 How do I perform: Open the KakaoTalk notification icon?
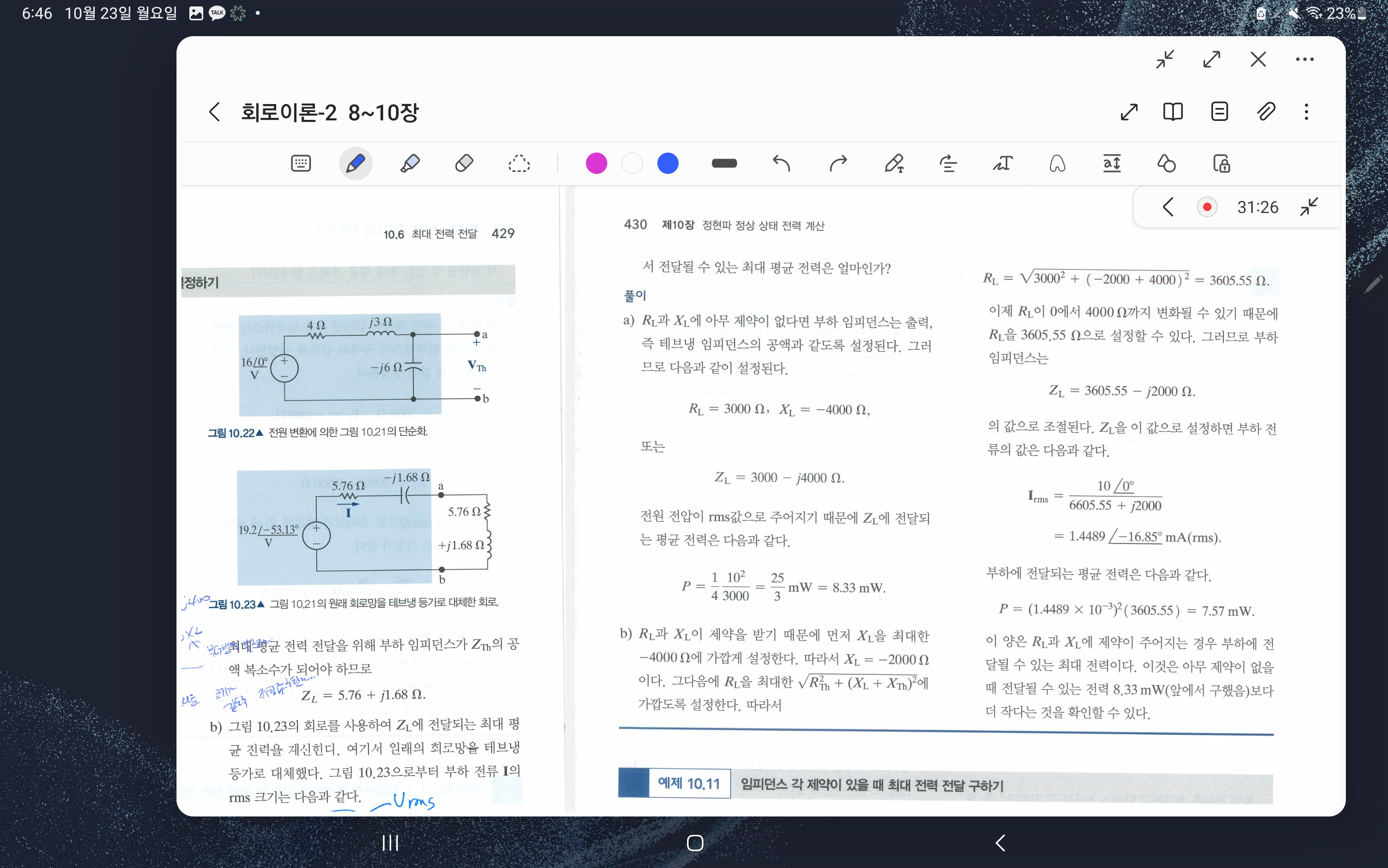tap(217, 12)
